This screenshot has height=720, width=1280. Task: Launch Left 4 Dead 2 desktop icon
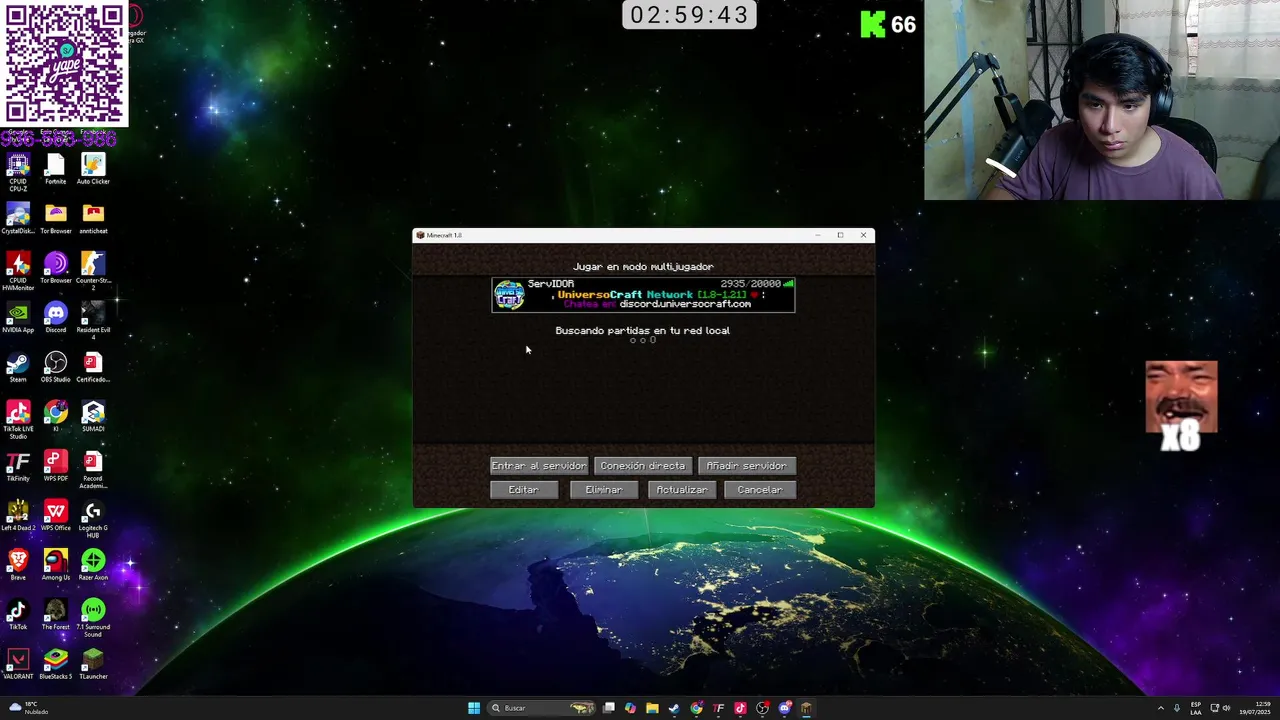tap(18, 516)
